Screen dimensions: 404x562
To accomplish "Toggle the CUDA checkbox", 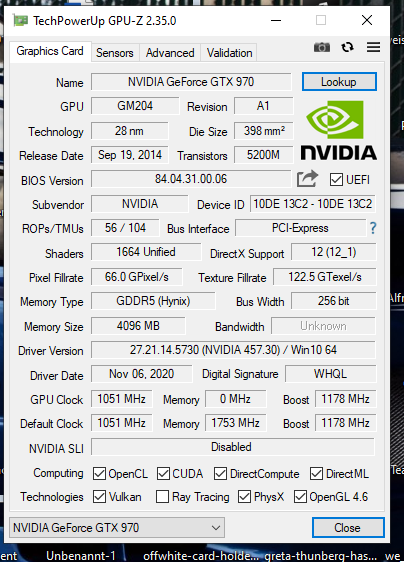I will (163, 473).
